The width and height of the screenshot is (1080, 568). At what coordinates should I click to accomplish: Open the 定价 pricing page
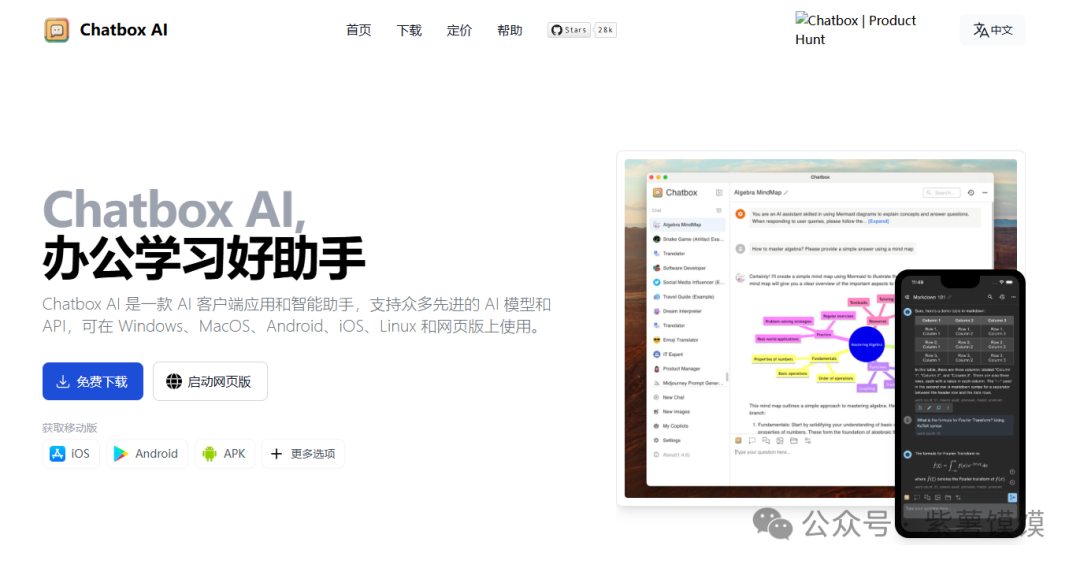(x=459, y=30)
